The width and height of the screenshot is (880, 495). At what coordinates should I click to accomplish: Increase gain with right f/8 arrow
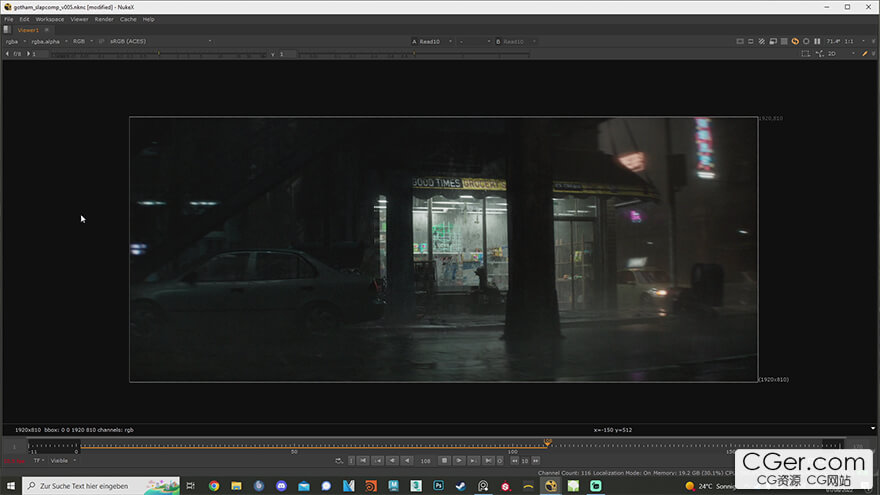coord(28,54)
